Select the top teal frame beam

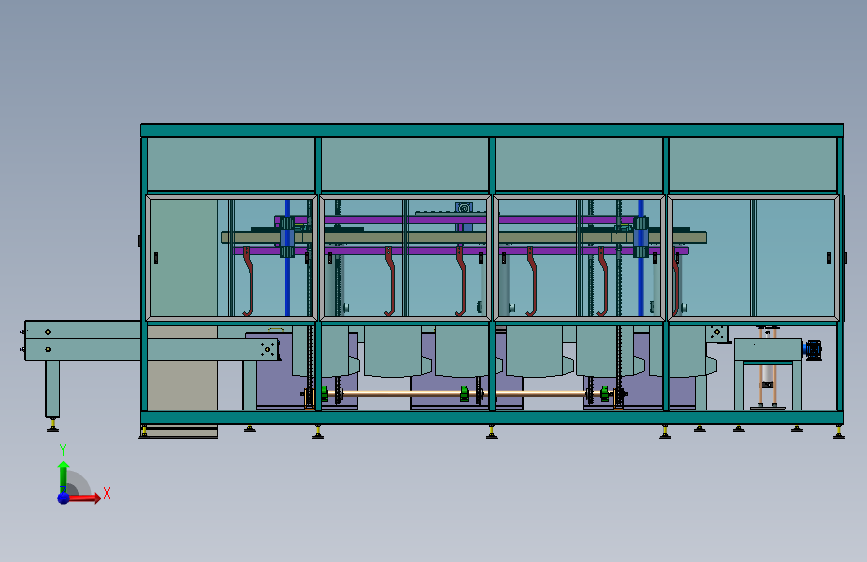point(492,131)
